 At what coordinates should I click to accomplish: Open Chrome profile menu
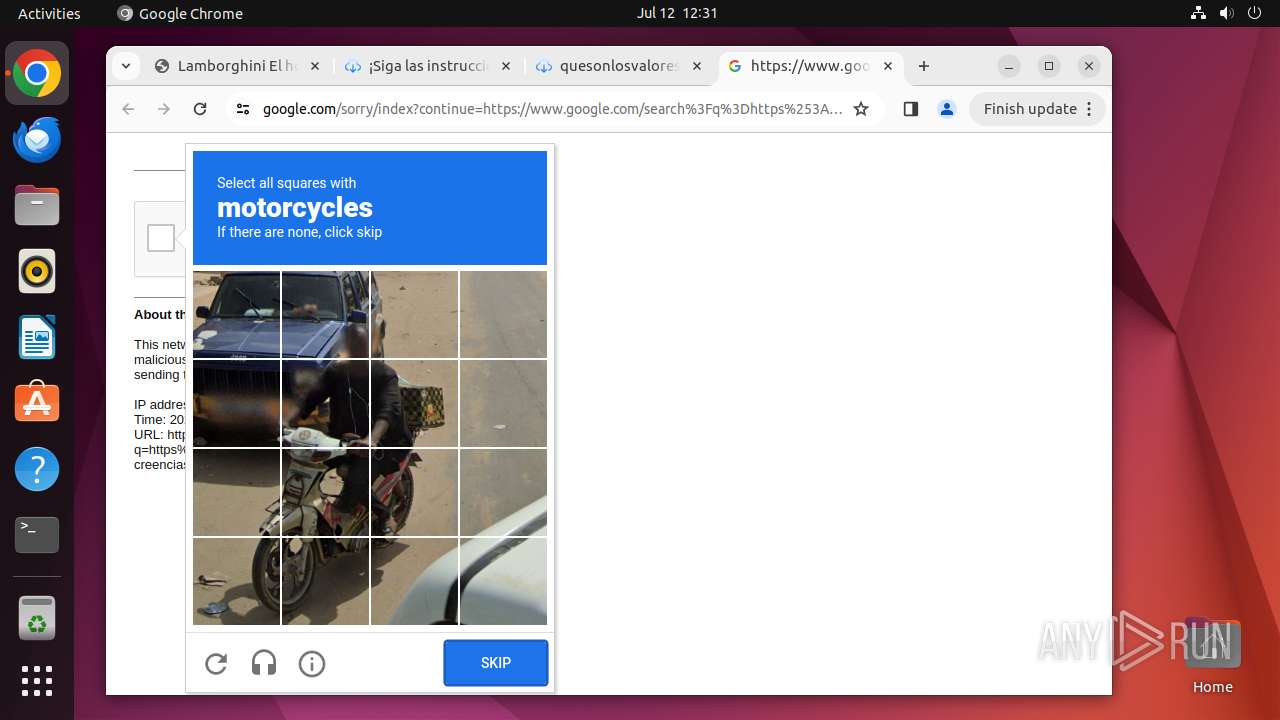click(947, 109)
